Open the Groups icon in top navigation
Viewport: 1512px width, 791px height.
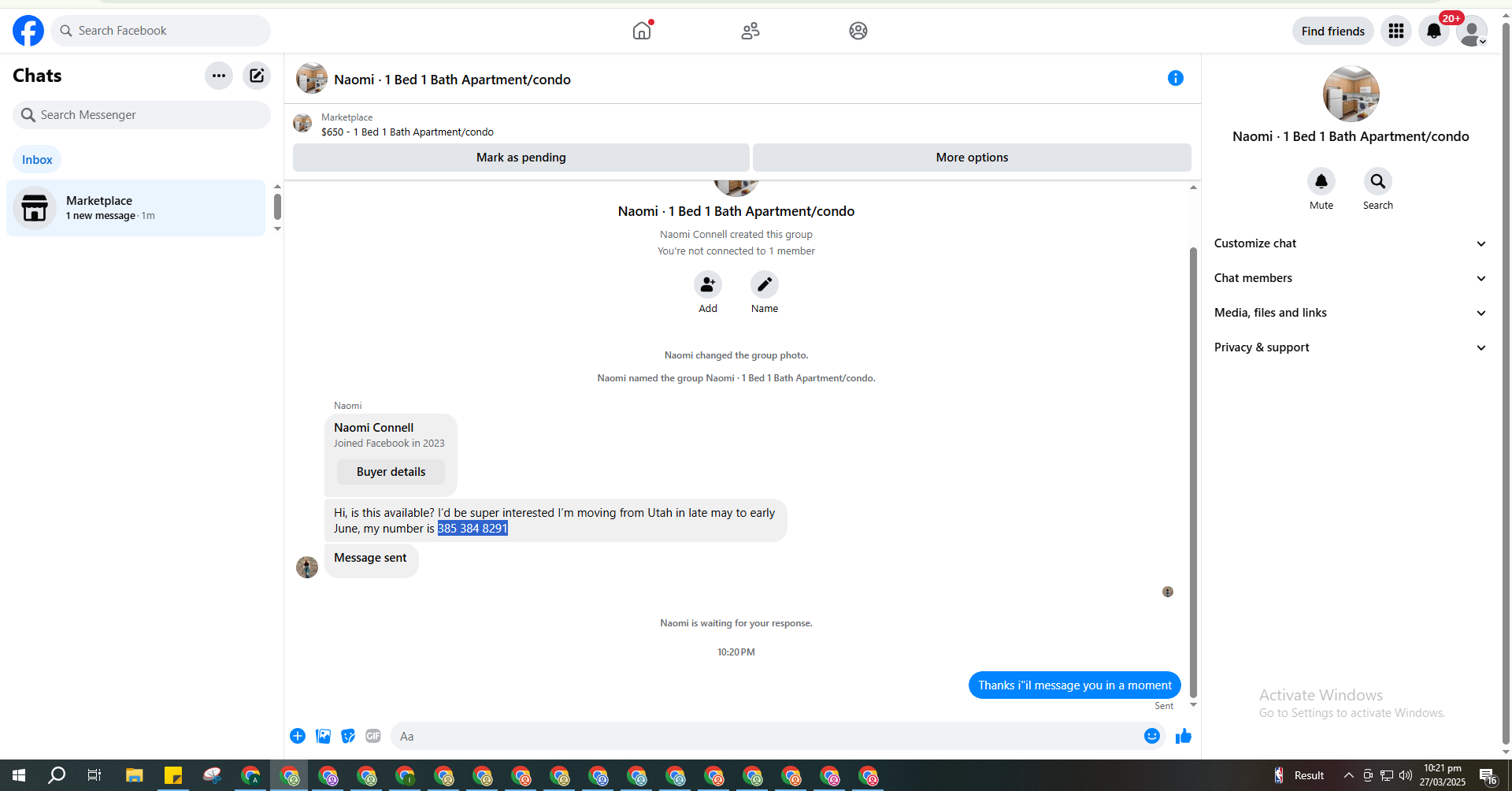click(858, 31)
